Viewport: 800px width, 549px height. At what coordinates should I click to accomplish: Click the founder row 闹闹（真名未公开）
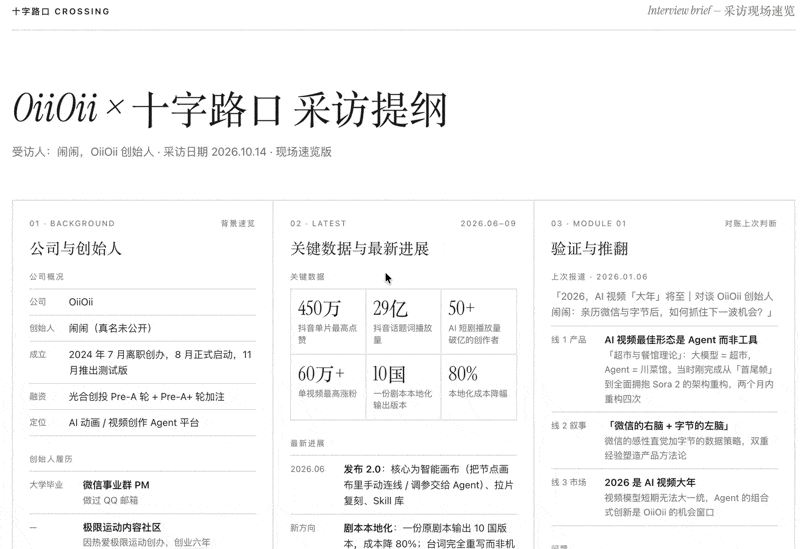[x=142, y=328]
